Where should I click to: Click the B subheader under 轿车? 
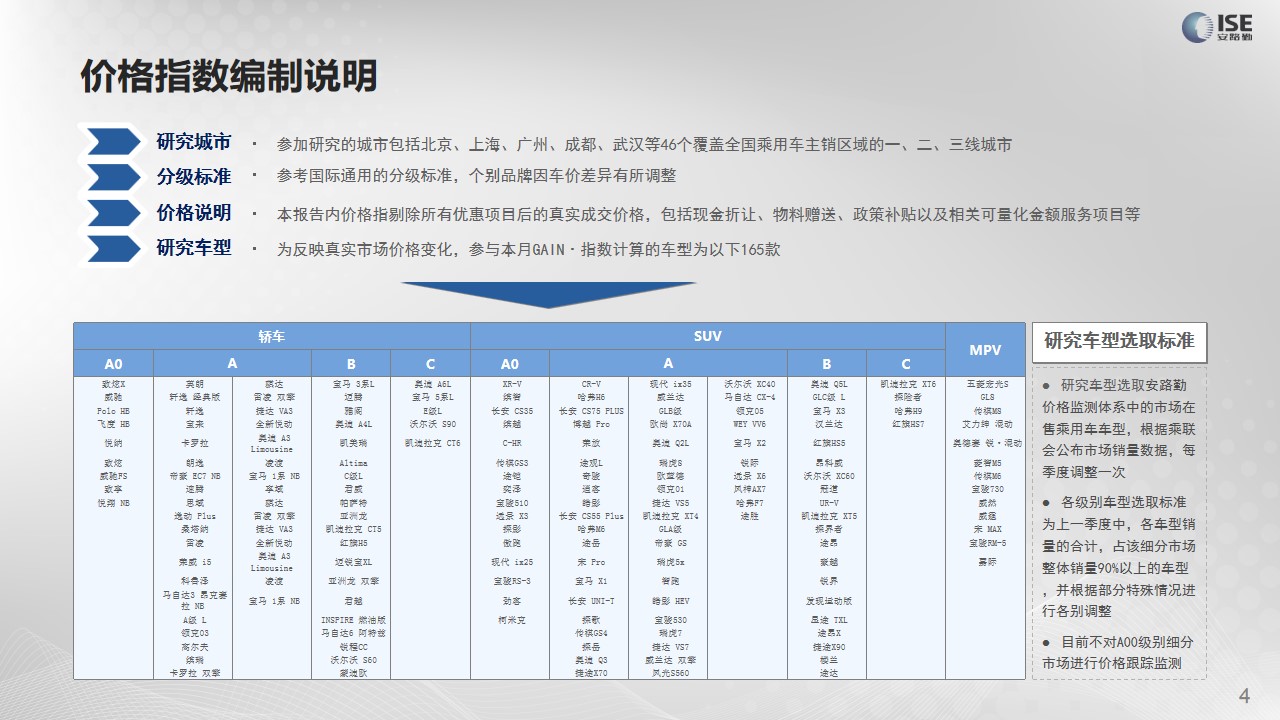click(351, 363)
